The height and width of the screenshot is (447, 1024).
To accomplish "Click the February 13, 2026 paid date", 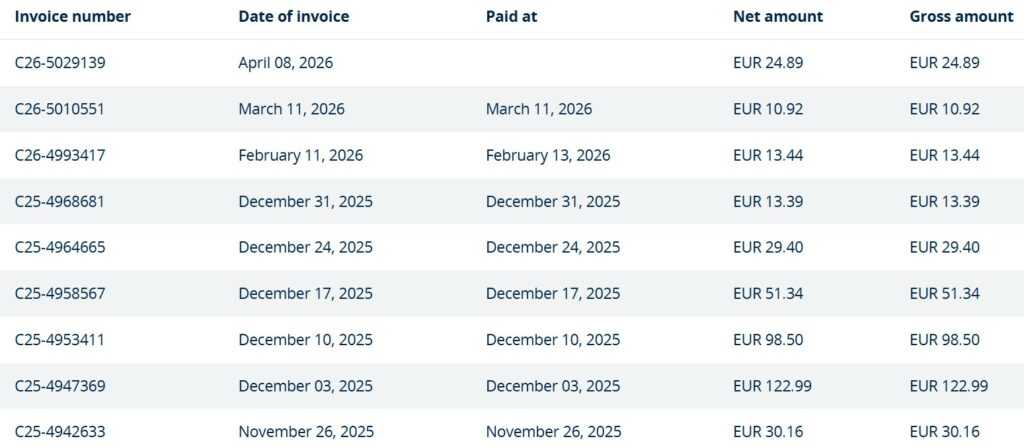I will click(x=548, y=155).
